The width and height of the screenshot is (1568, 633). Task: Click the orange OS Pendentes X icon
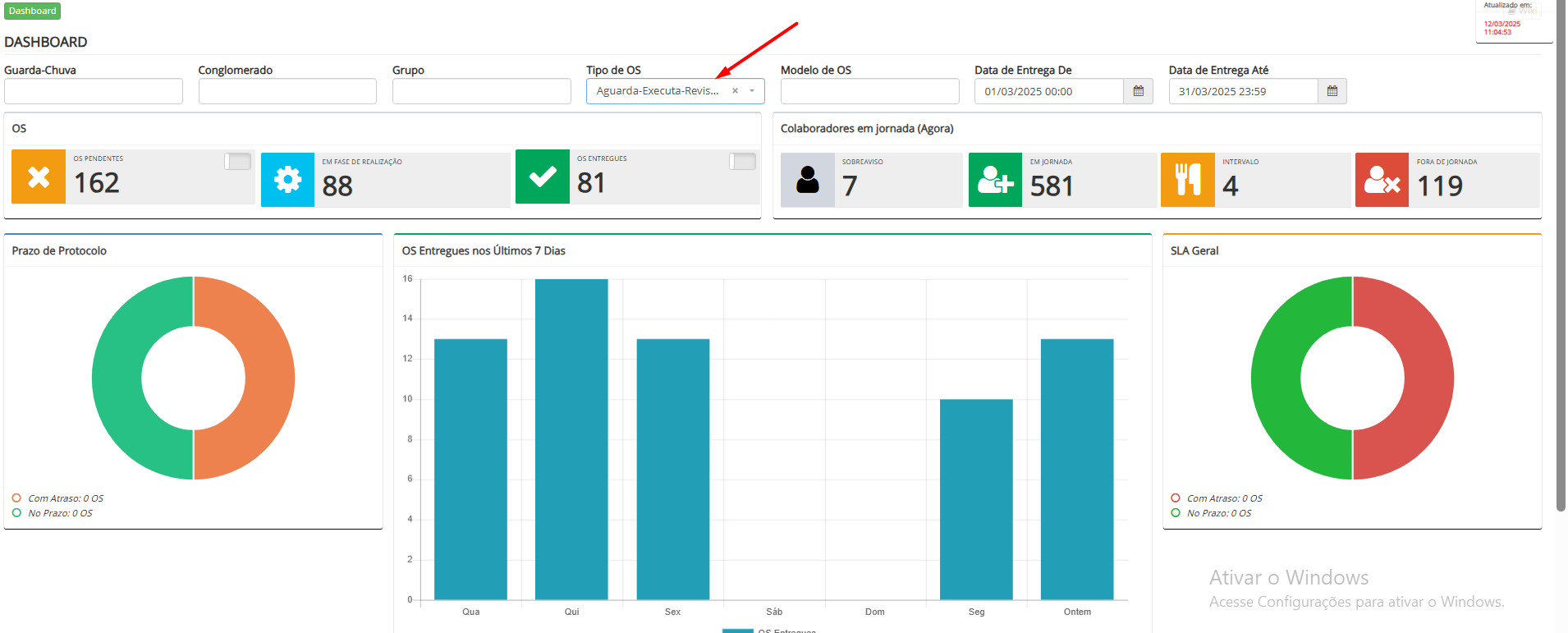point(39,177)
